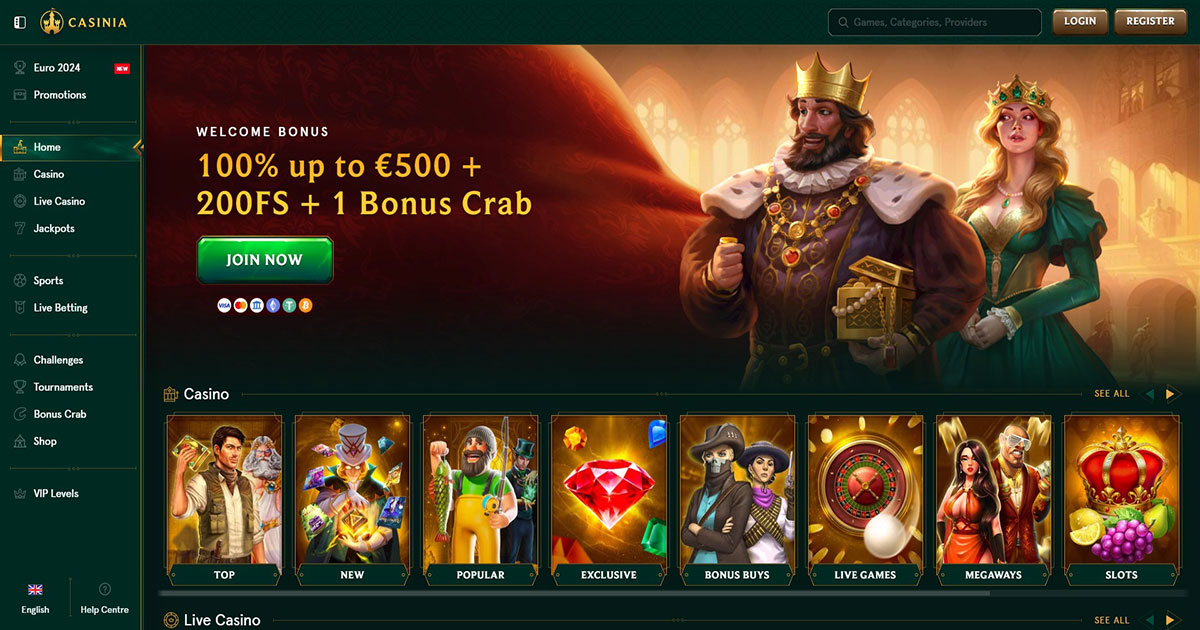
Task: Show next Casino categories with right arrow
Action: coord(1171,394)
